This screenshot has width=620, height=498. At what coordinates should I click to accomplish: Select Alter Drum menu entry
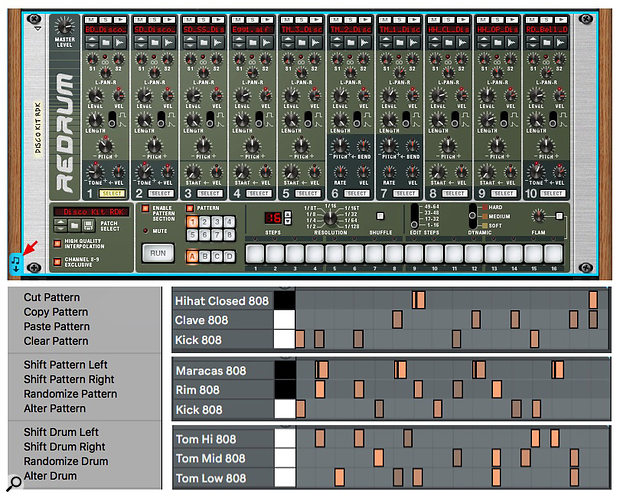pyautogui.click(x=50, y=476)
